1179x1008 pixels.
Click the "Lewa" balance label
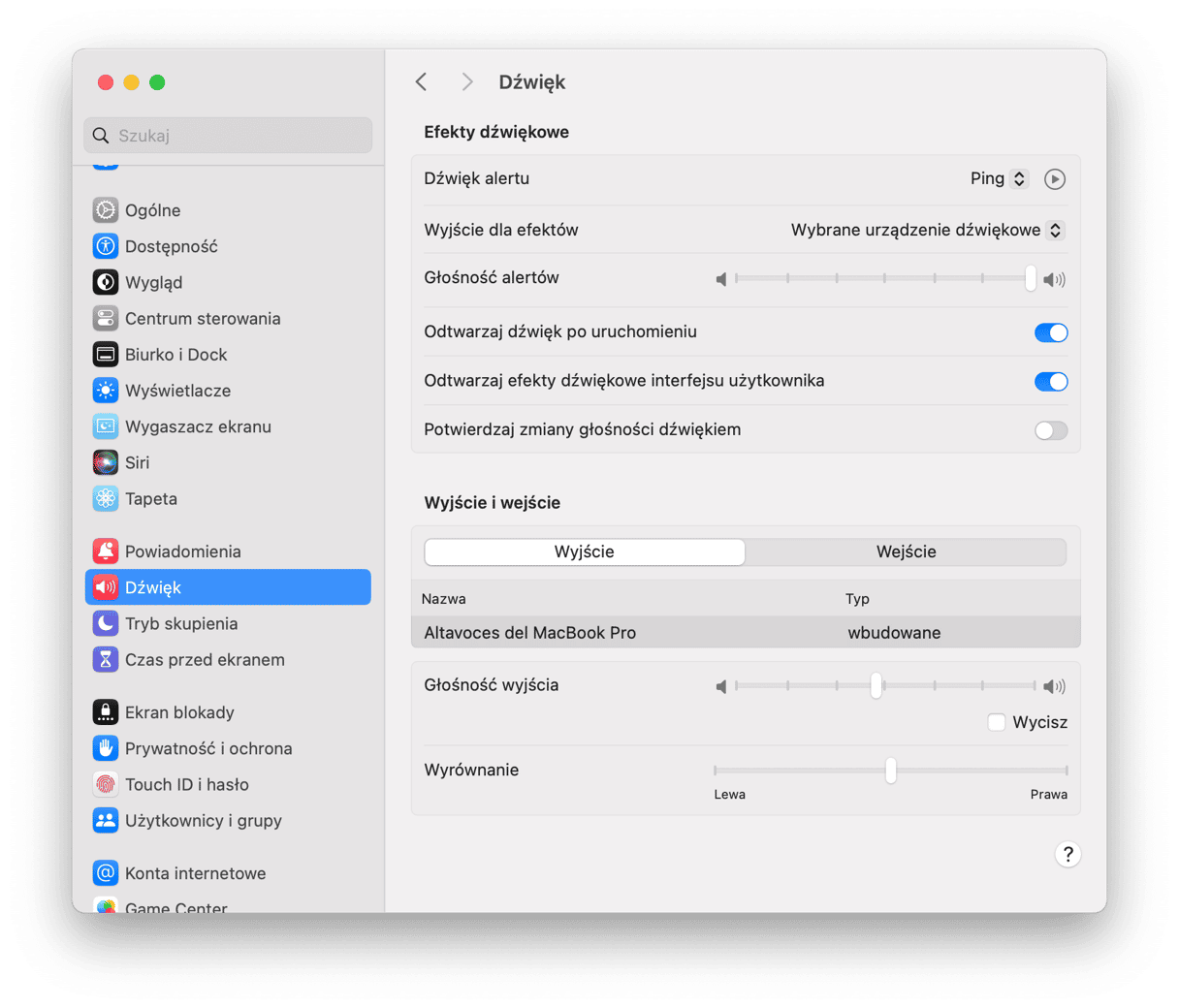[x=730, y=795]
